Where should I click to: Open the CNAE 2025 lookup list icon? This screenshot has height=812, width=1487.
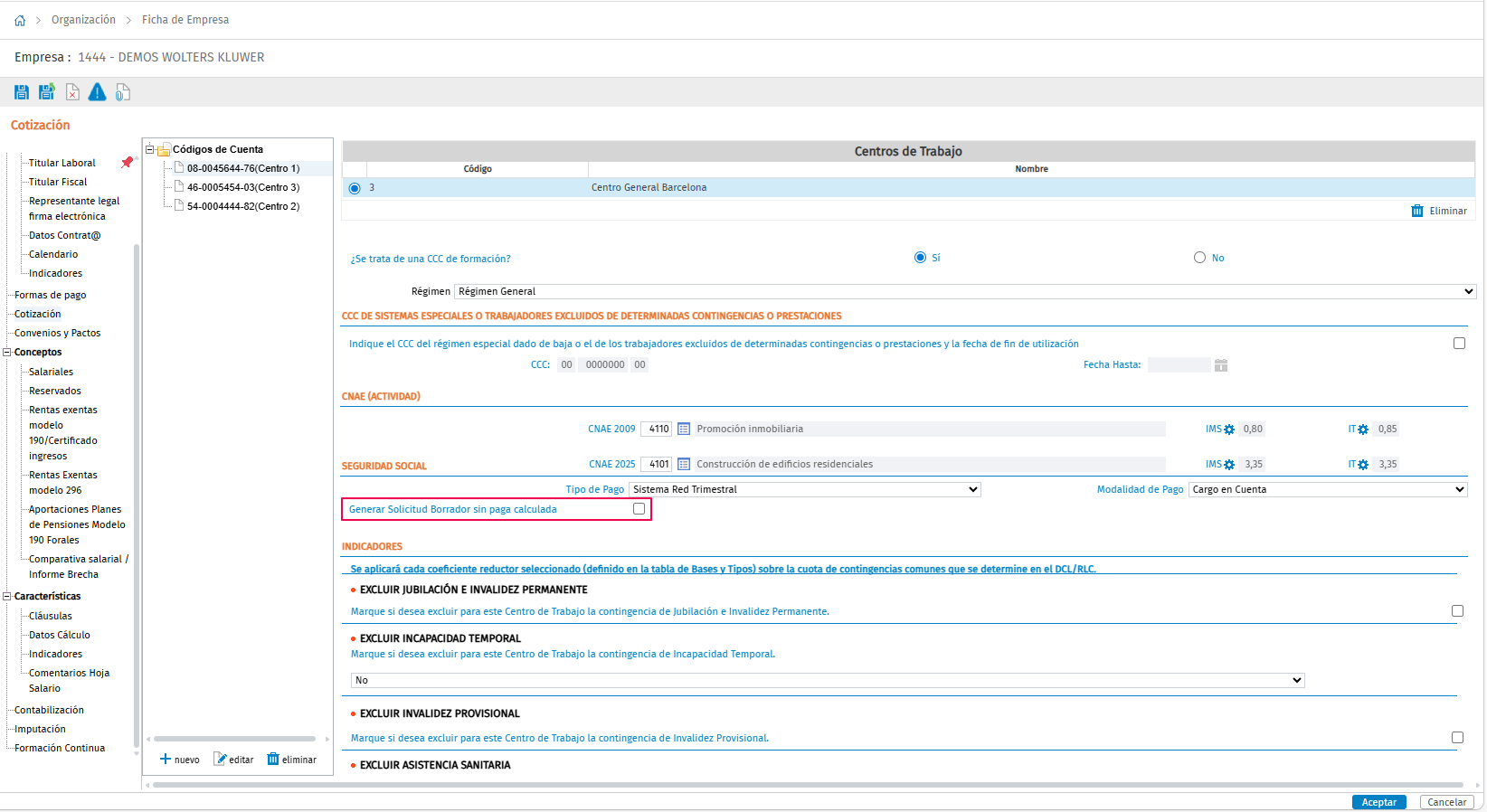point(684,465)
